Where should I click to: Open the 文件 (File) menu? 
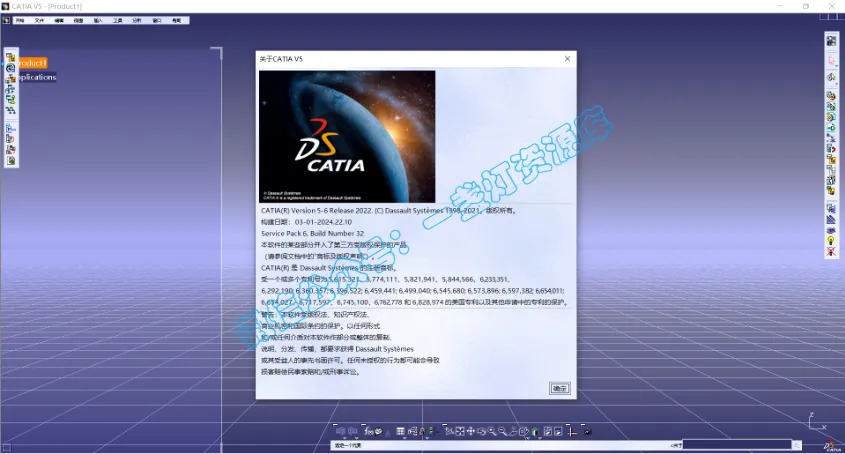[x=39, y=20]
